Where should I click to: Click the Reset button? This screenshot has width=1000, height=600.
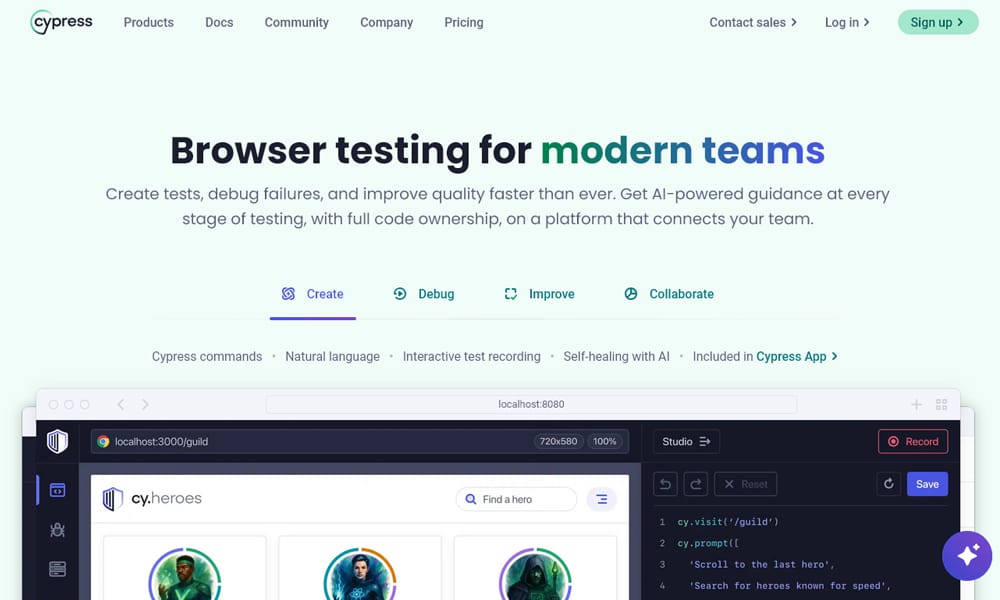746,484
